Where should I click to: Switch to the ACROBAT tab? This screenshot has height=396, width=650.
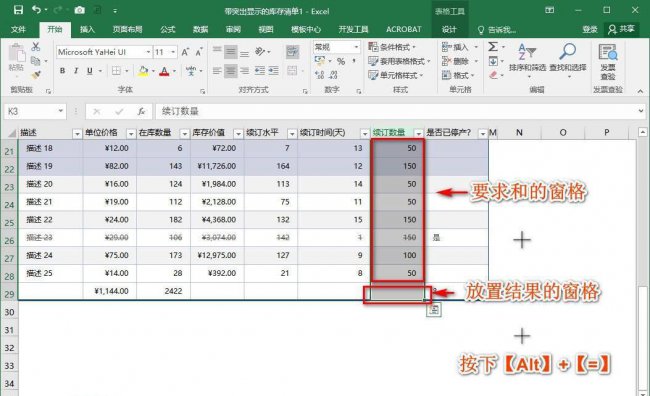coord(403,29)
